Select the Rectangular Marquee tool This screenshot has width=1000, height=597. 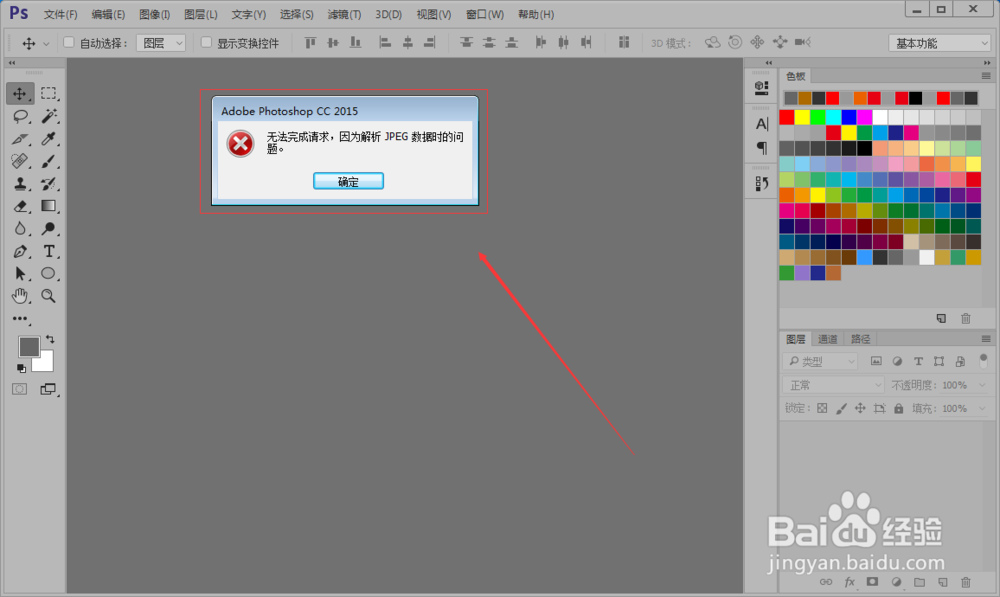[x=48, y=94]
